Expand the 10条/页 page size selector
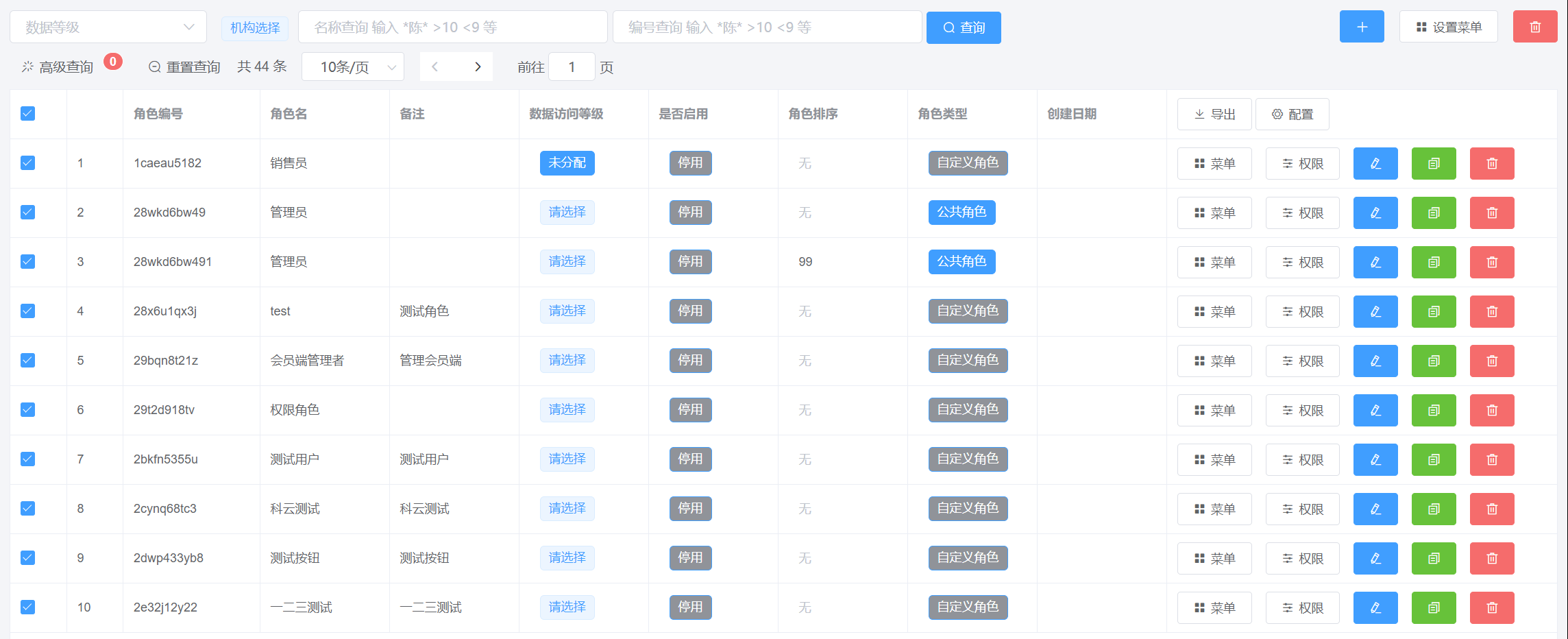Viewport: 1568px width, 639px height. [x=352, y=67]
